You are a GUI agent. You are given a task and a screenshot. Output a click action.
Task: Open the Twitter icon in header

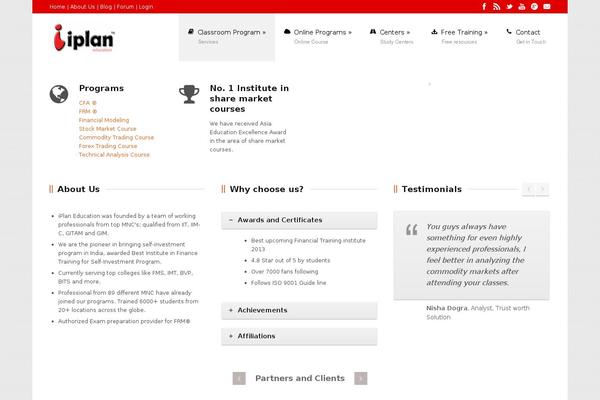(x=509, y=7)
